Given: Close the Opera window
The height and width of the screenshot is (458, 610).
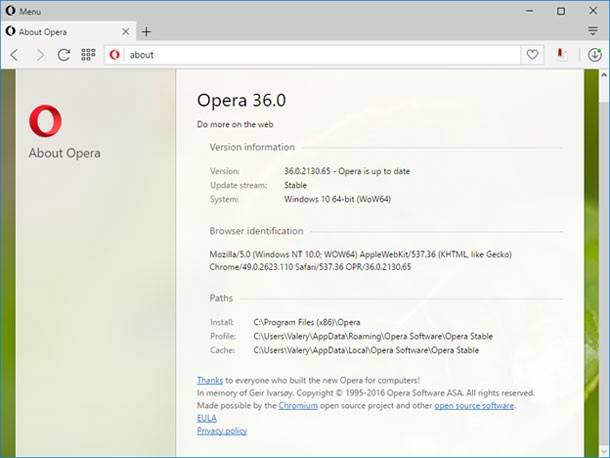Looking at the screenshot, I should (592, 11).
